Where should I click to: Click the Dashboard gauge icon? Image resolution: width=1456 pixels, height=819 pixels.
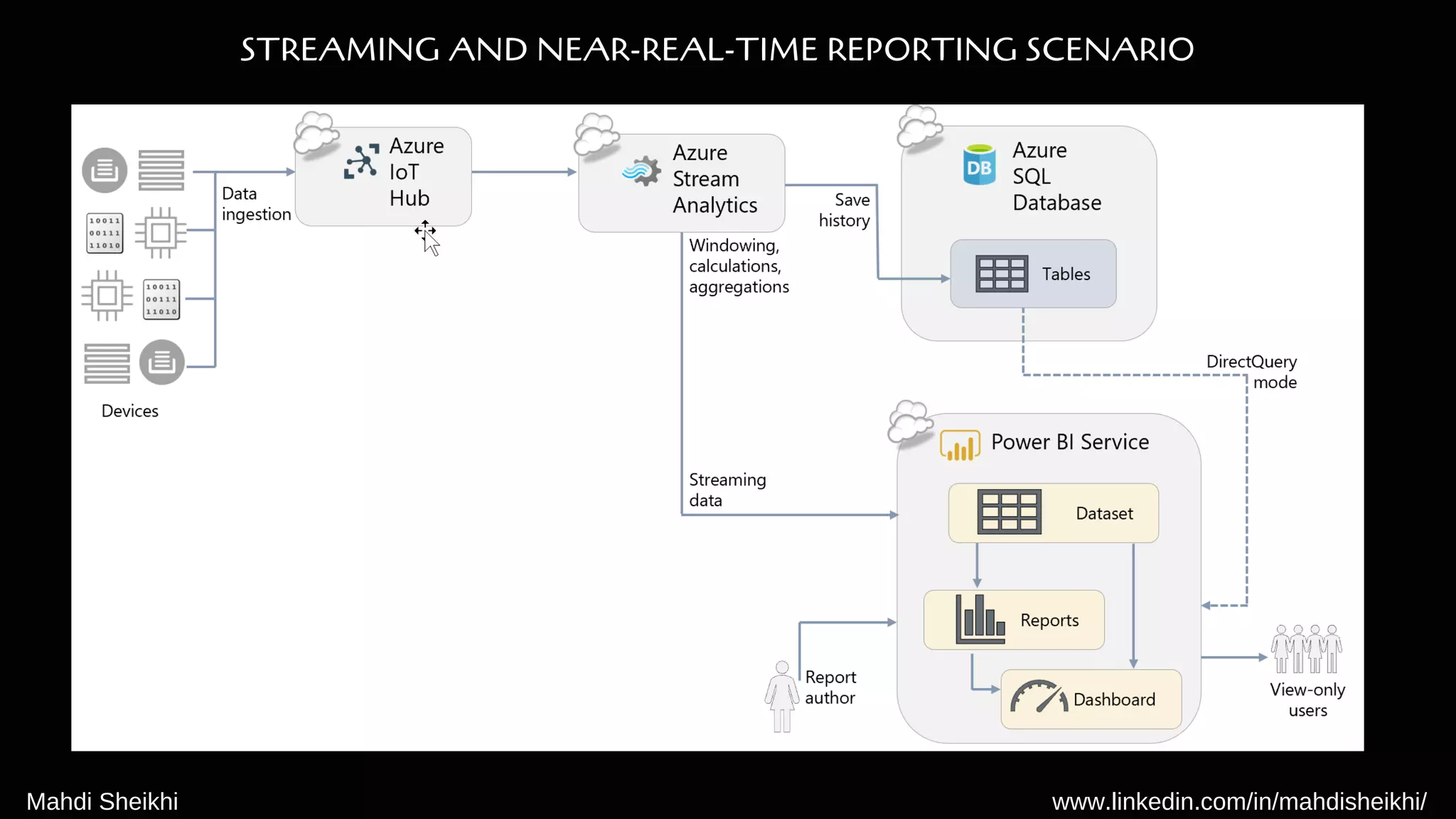point(1039,697)
